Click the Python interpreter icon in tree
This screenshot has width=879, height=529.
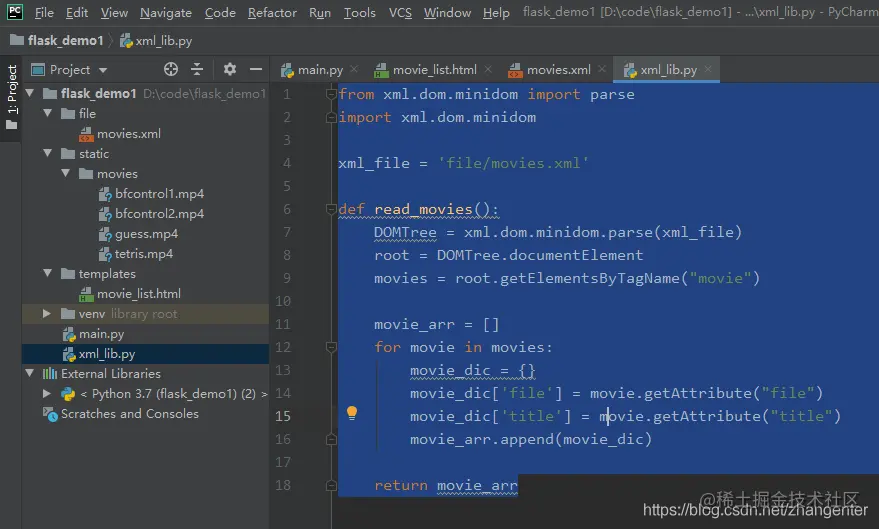pyautogui.click(x=68, y=394)
